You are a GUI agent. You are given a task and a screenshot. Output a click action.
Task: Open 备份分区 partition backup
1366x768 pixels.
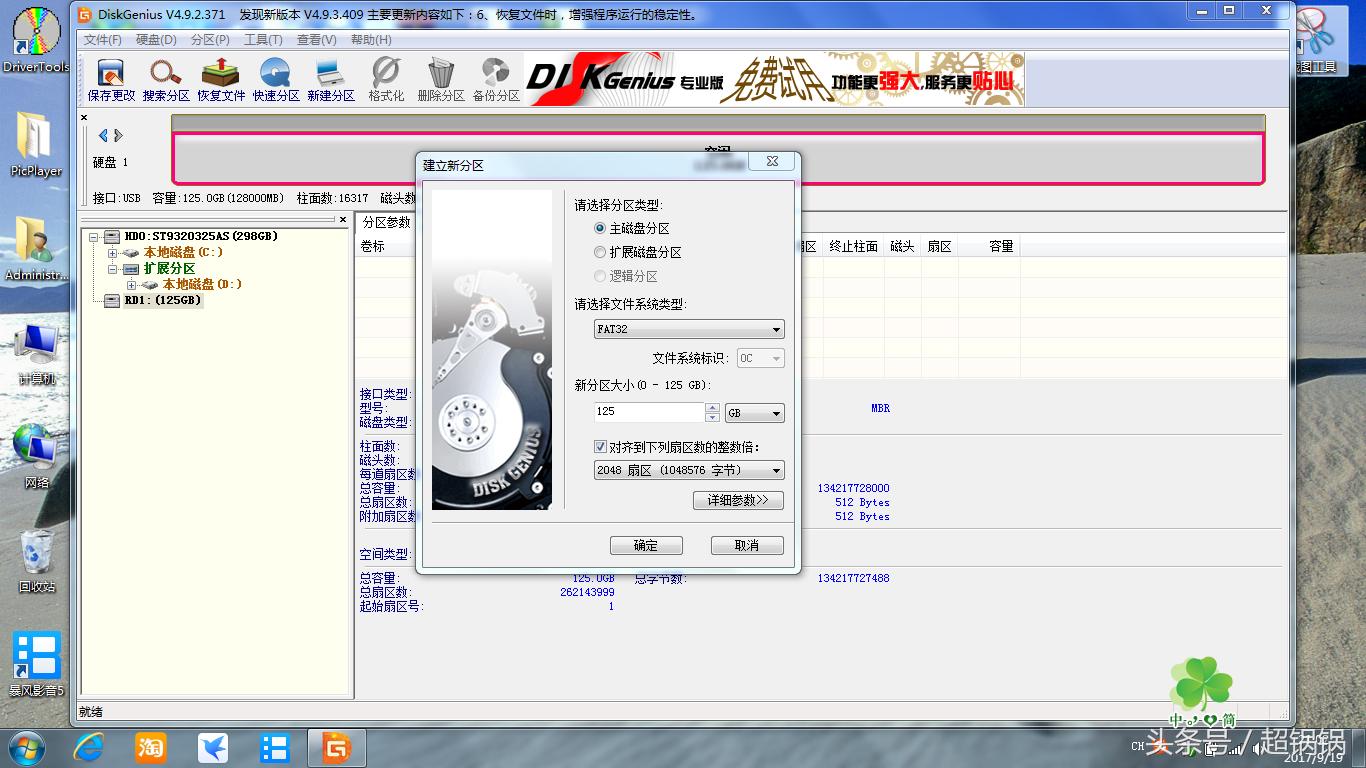click(x=495, y=79)
